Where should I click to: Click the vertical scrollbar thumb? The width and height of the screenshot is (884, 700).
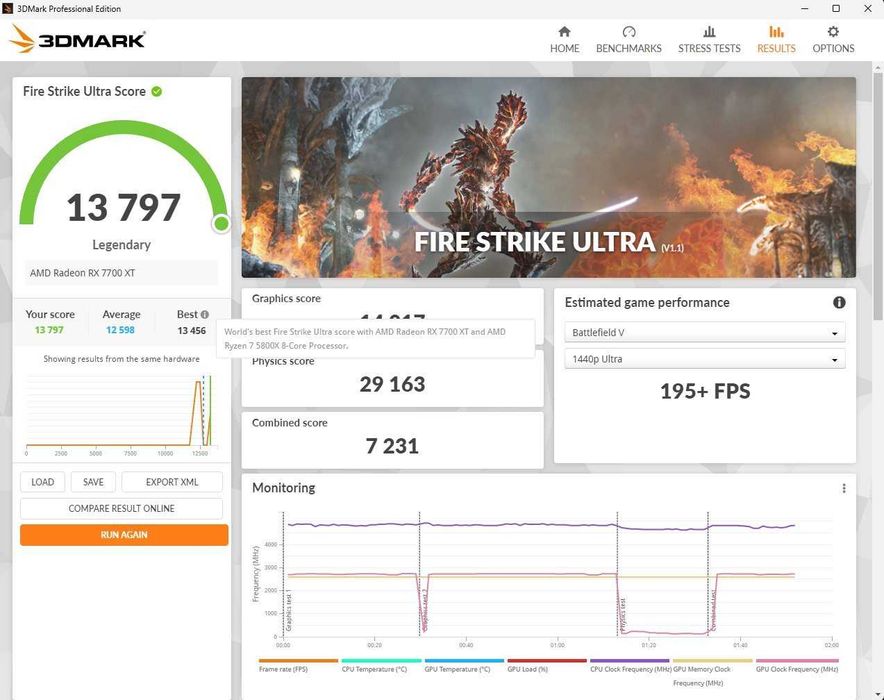pyautogui.click(x=878, y=197)
